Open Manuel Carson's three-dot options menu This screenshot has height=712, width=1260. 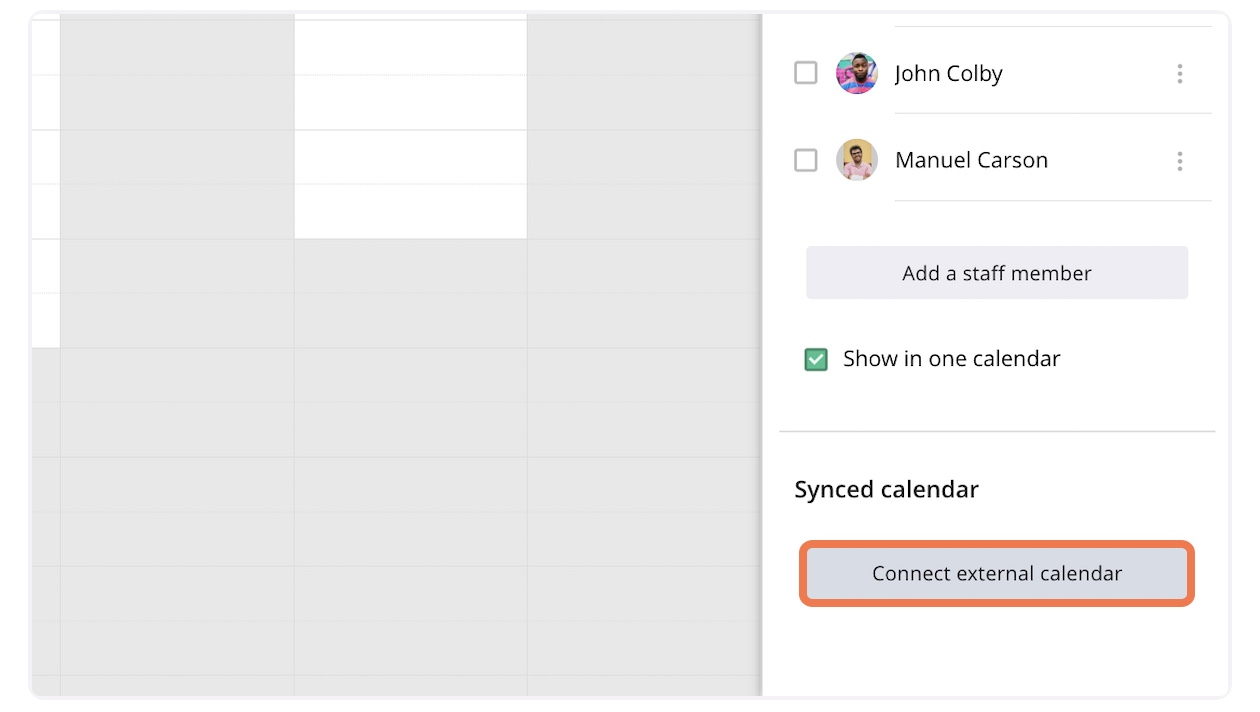(1180, 161)
